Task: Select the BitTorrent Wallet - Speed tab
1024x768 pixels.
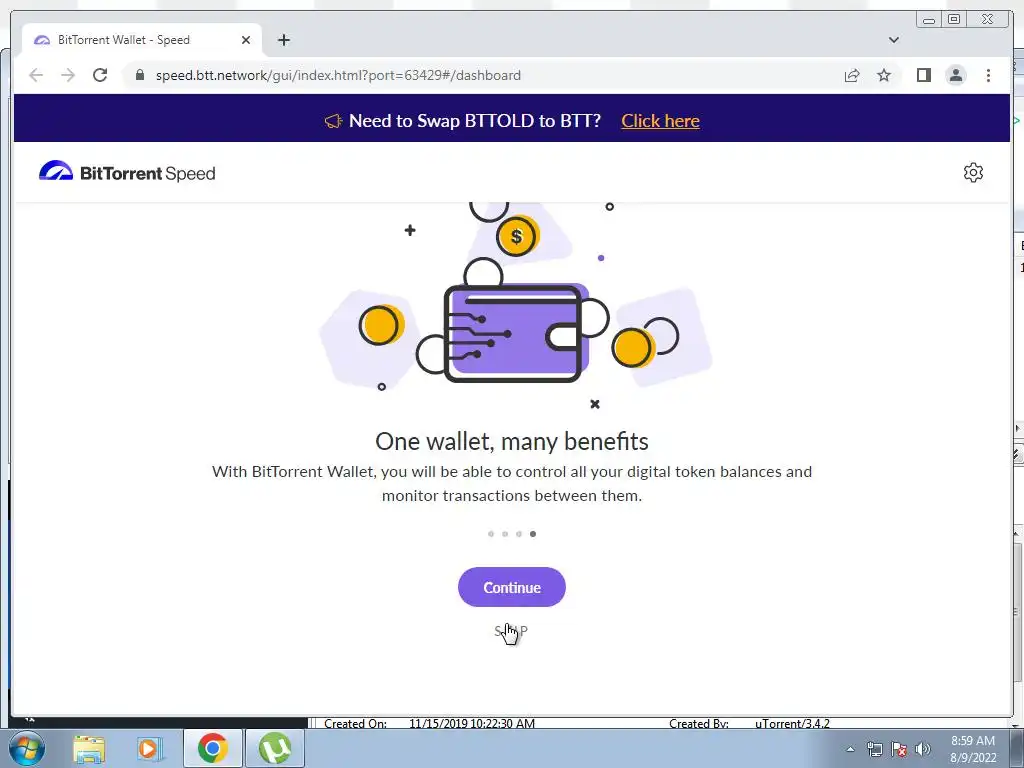Action: (142, 40)
